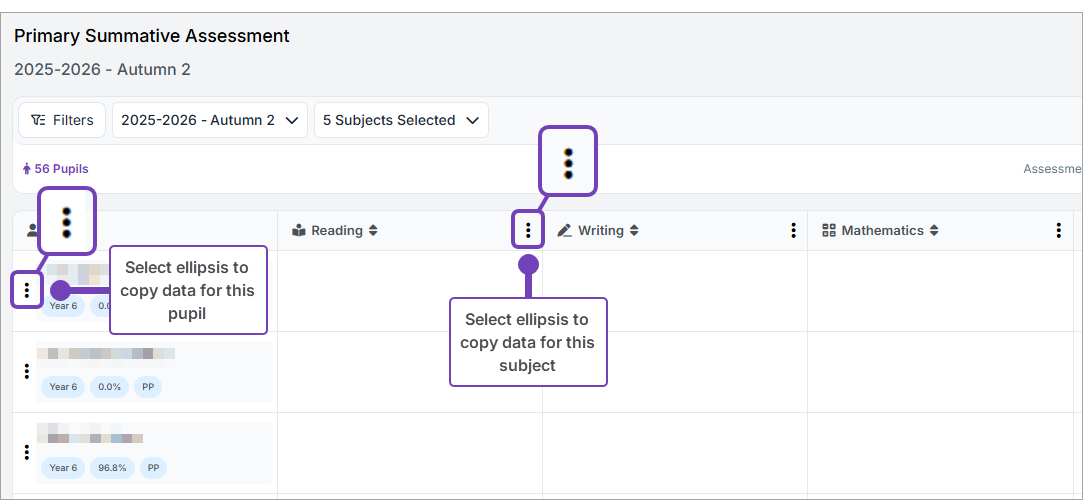Expand the 2025-2026 - Autumn 2 dropdown
1083x500 pixels.
pyautogui.click(x=209, y=120)
